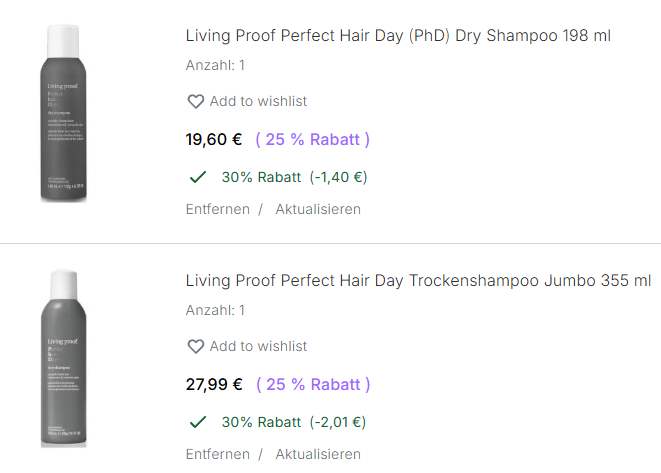Click Aktualisieren for the 198 ml Dry Shampoo
The width and height of the screenshot is (661, 473).
point(318,209)
